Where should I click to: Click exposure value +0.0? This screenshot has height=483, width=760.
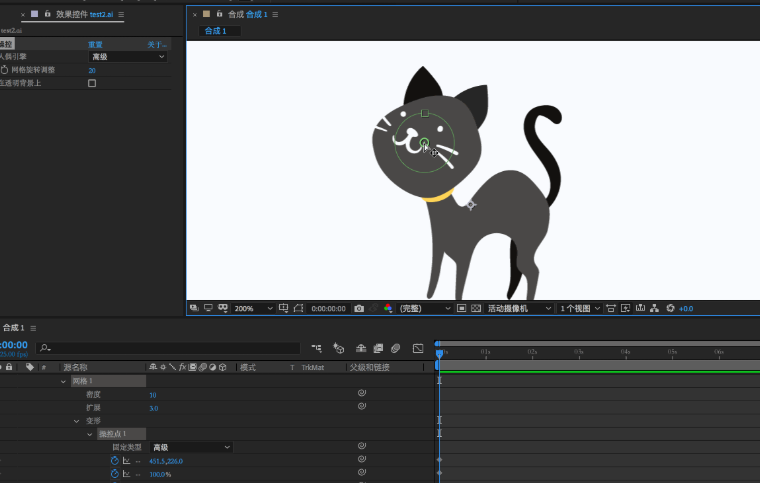point(686,309)
